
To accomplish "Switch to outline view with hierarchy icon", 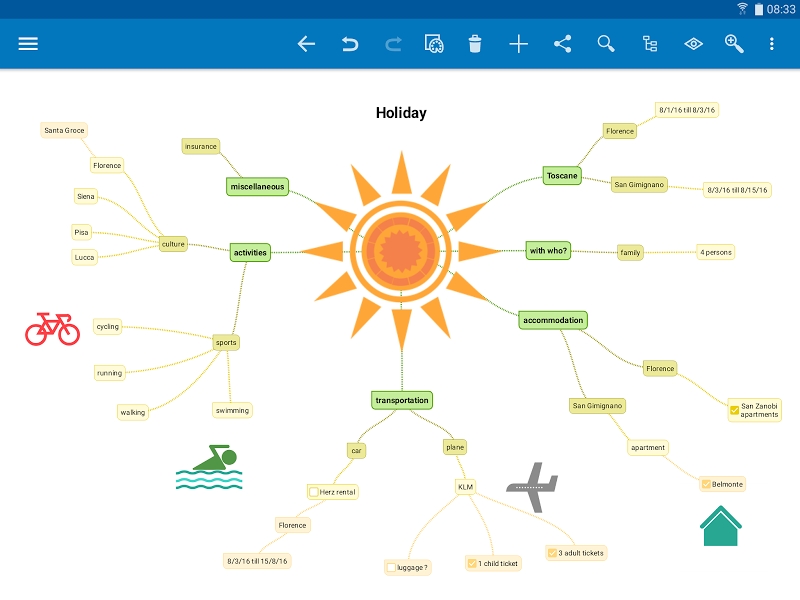I will tap(649, 44).
